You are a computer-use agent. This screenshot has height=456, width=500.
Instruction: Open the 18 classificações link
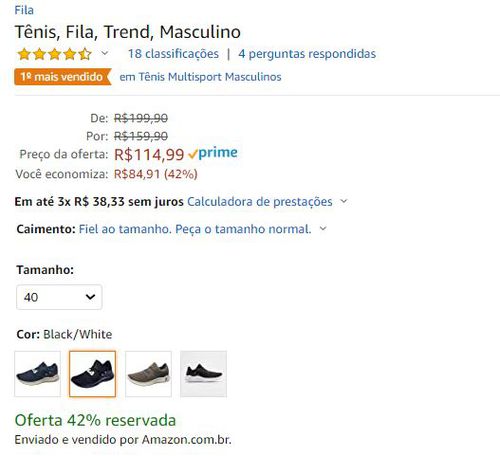pos(173,54)
